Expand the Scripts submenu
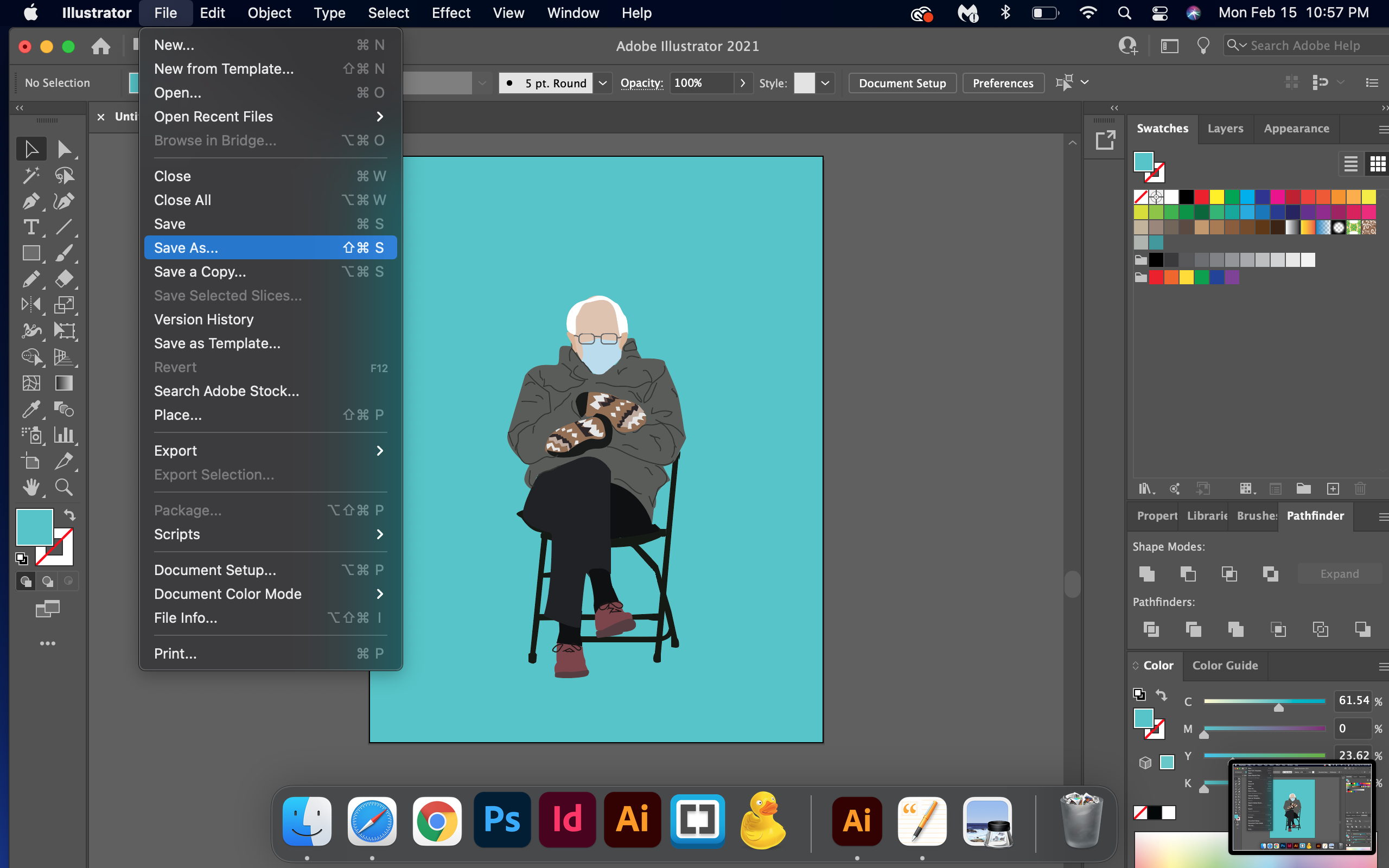The width and height of the screenshot is (1389, 868). [270, 534]
